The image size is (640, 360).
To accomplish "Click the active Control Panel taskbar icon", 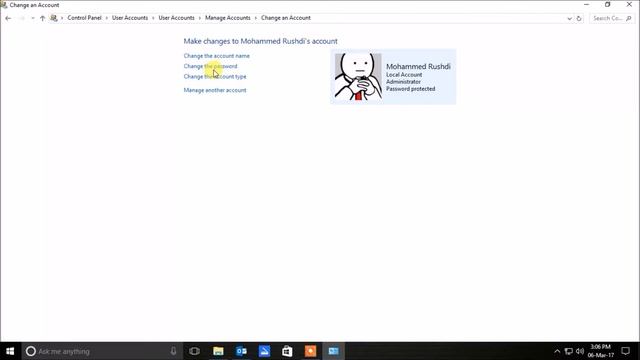I will tap(333, 351).
